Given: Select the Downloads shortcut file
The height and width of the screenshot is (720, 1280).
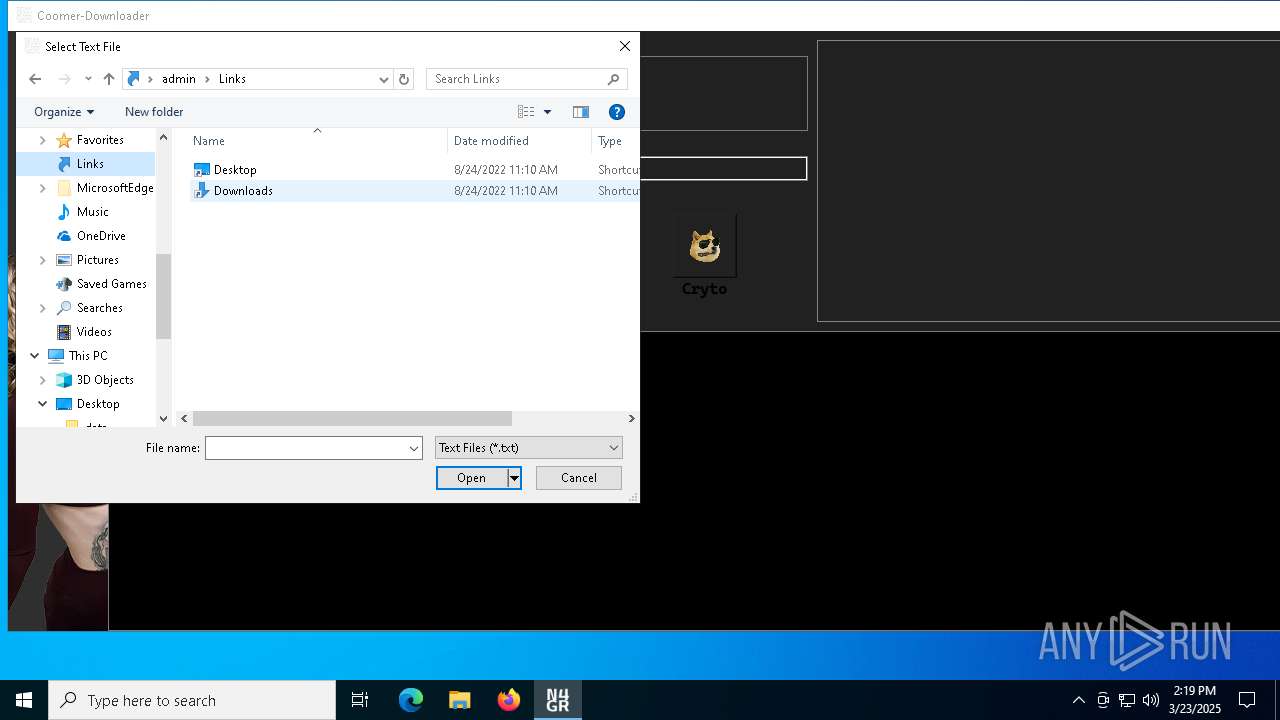Looking at the screenshot, I should click(x=243, y=191).
